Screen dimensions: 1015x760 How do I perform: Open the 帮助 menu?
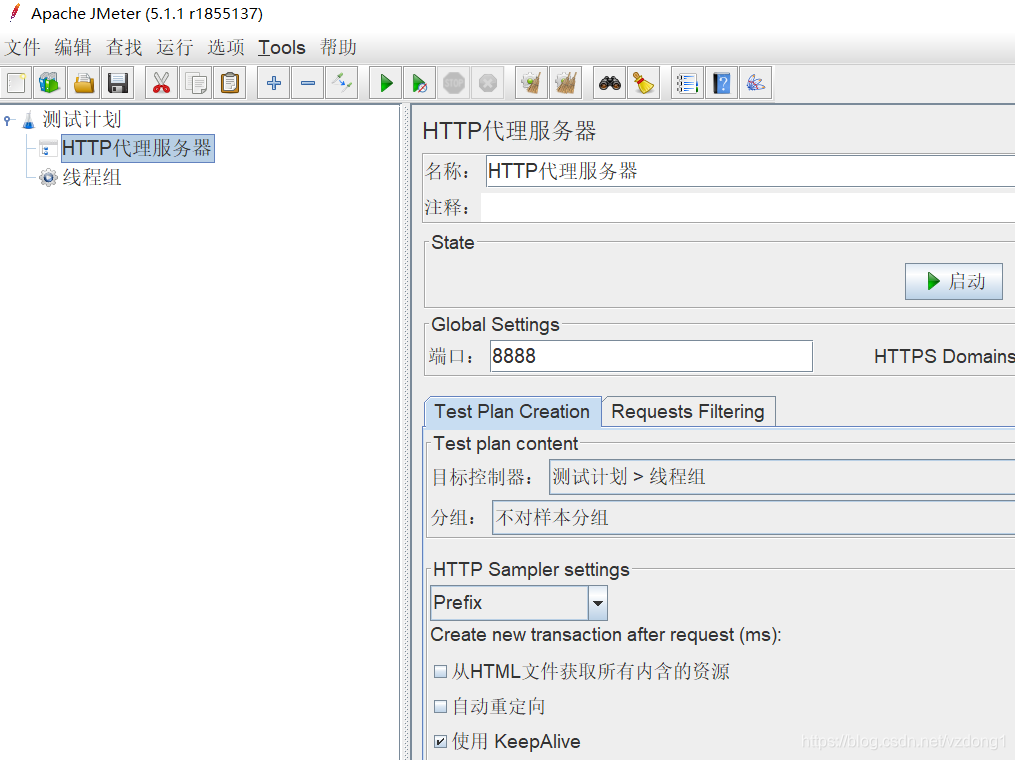[338, 47]
